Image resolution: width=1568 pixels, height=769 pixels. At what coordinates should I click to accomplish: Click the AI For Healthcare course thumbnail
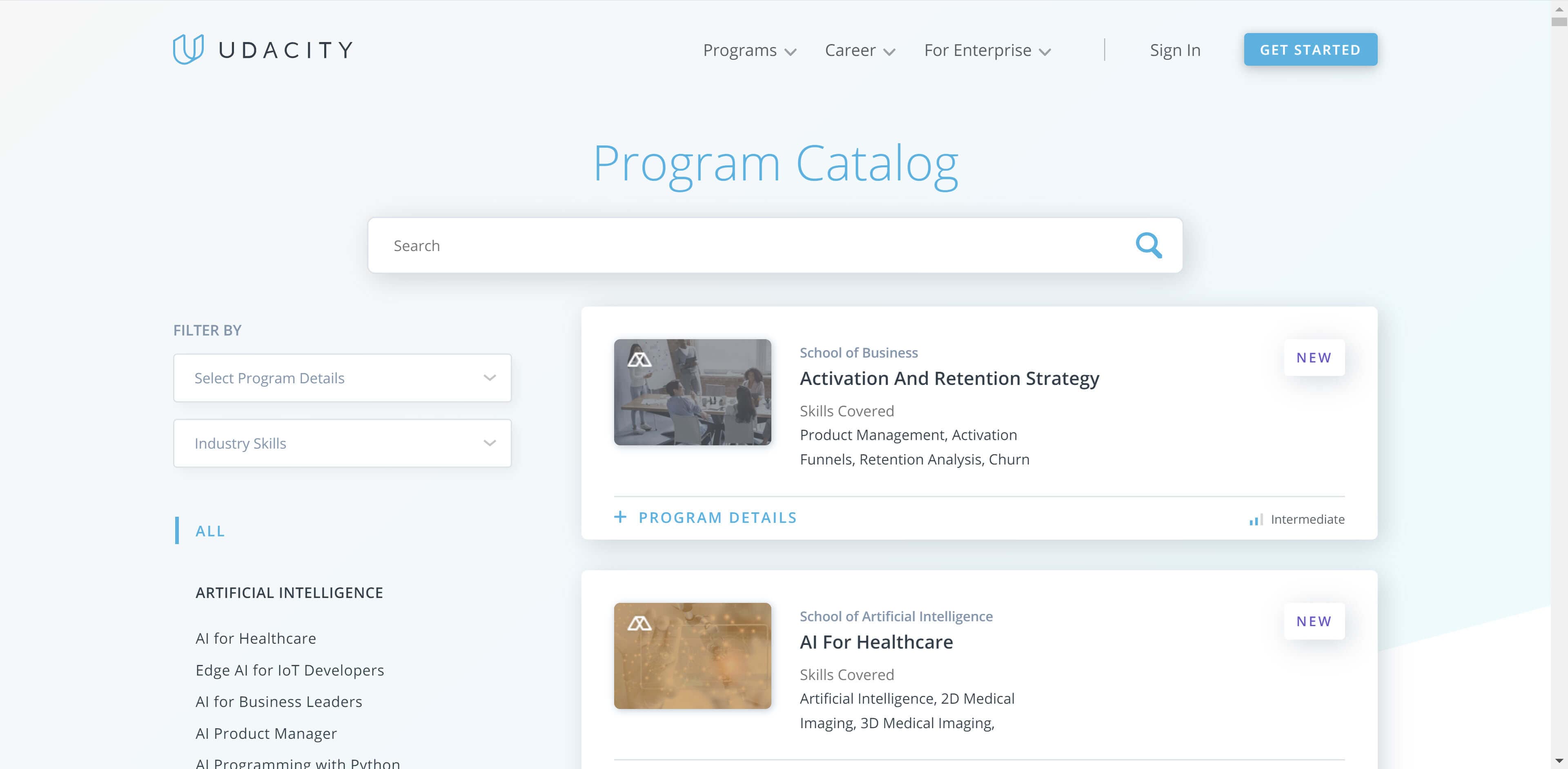pyautogui.click(x=692, y=655)
